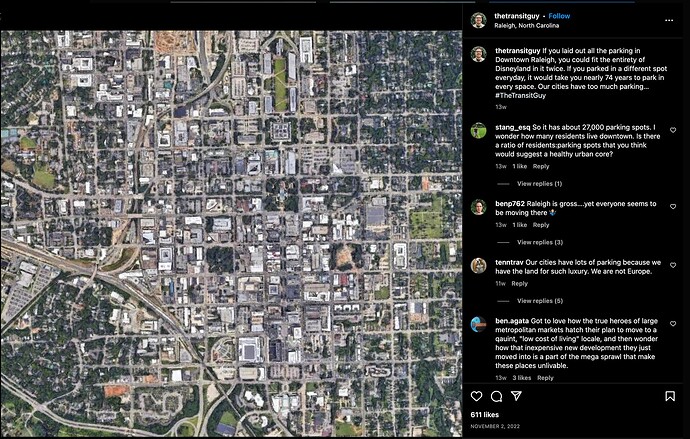Save post with bookmark icon
This screenshot has width=690, height=439.
[670, 396]
